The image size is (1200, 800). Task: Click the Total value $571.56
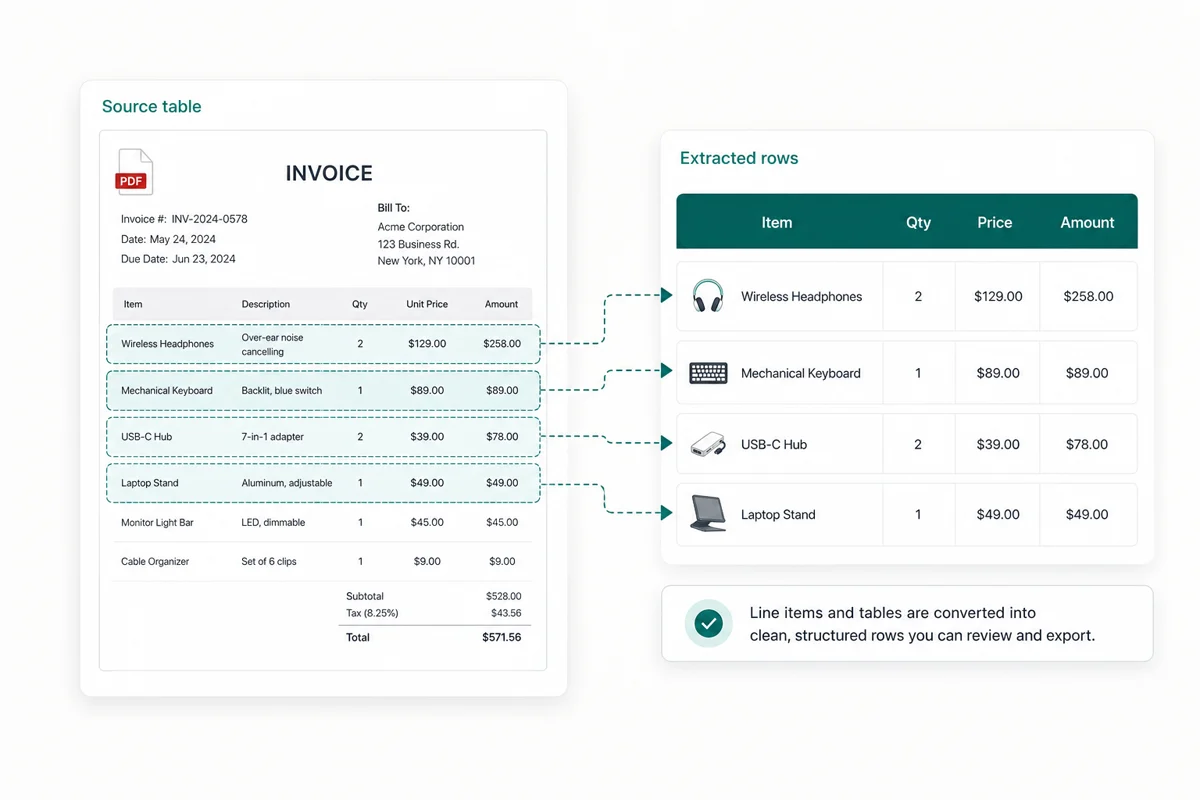click(501, 637)
